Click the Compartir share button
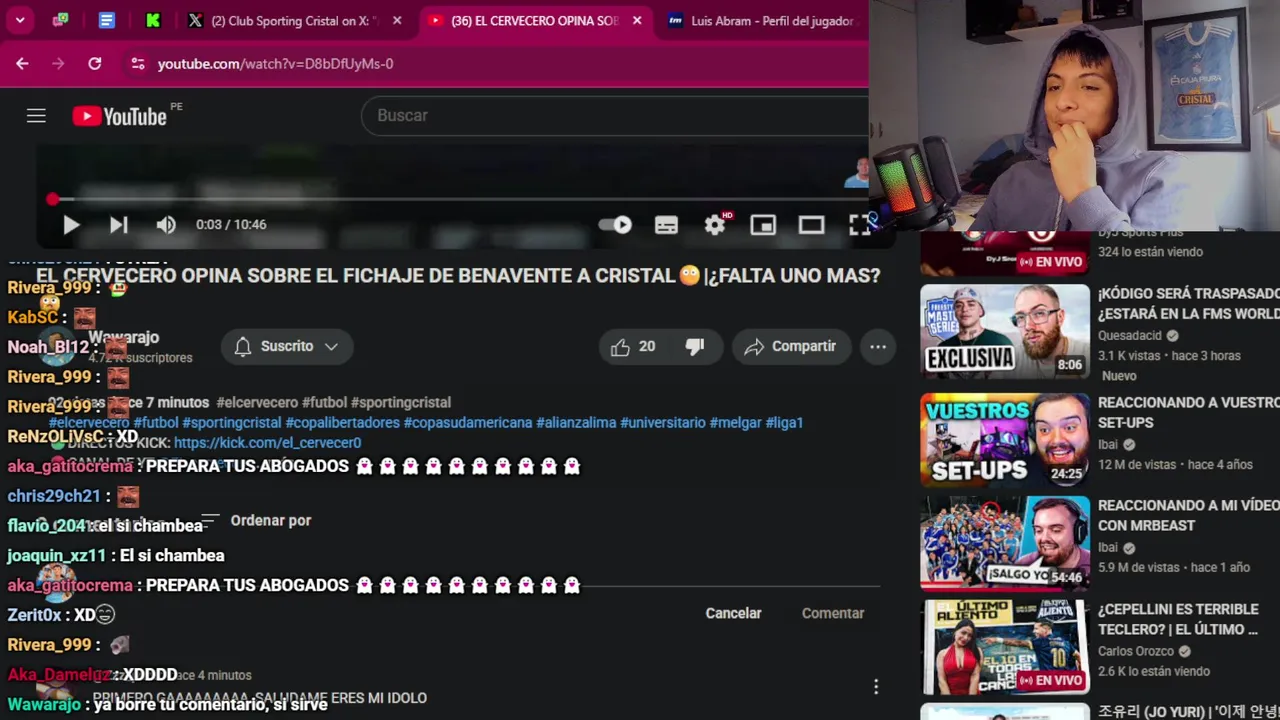This screenshot has height=720, width=1280. coord(790,346)
